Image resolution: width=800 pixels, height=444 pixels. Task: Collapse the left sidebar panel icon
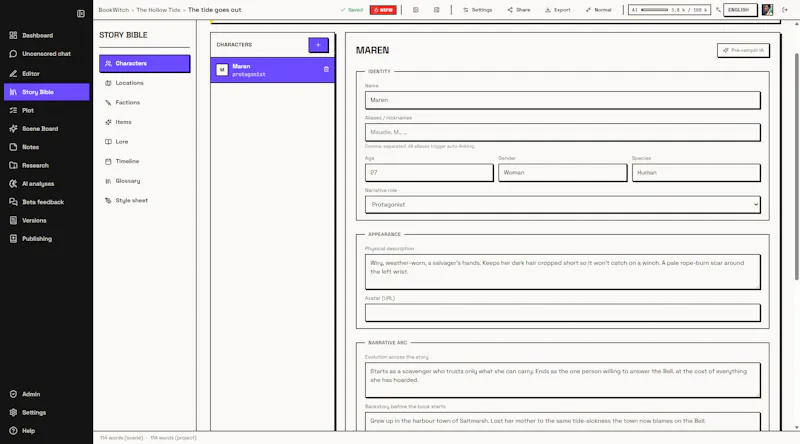tap(81, 14)
